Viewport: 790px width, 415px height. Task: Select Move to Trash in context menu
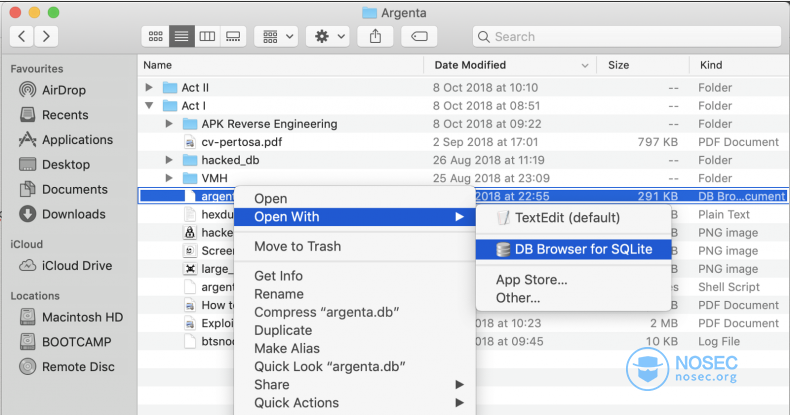tap(297, 246)
